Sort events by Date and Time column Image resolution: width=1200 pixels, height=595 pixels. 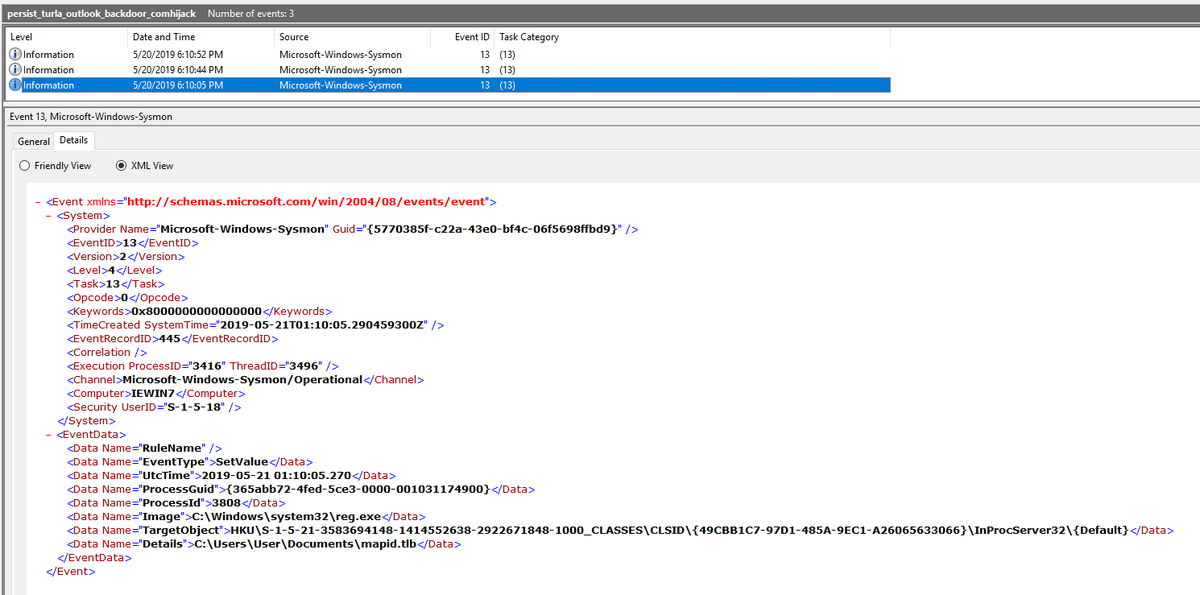click(x=201, y=37)
